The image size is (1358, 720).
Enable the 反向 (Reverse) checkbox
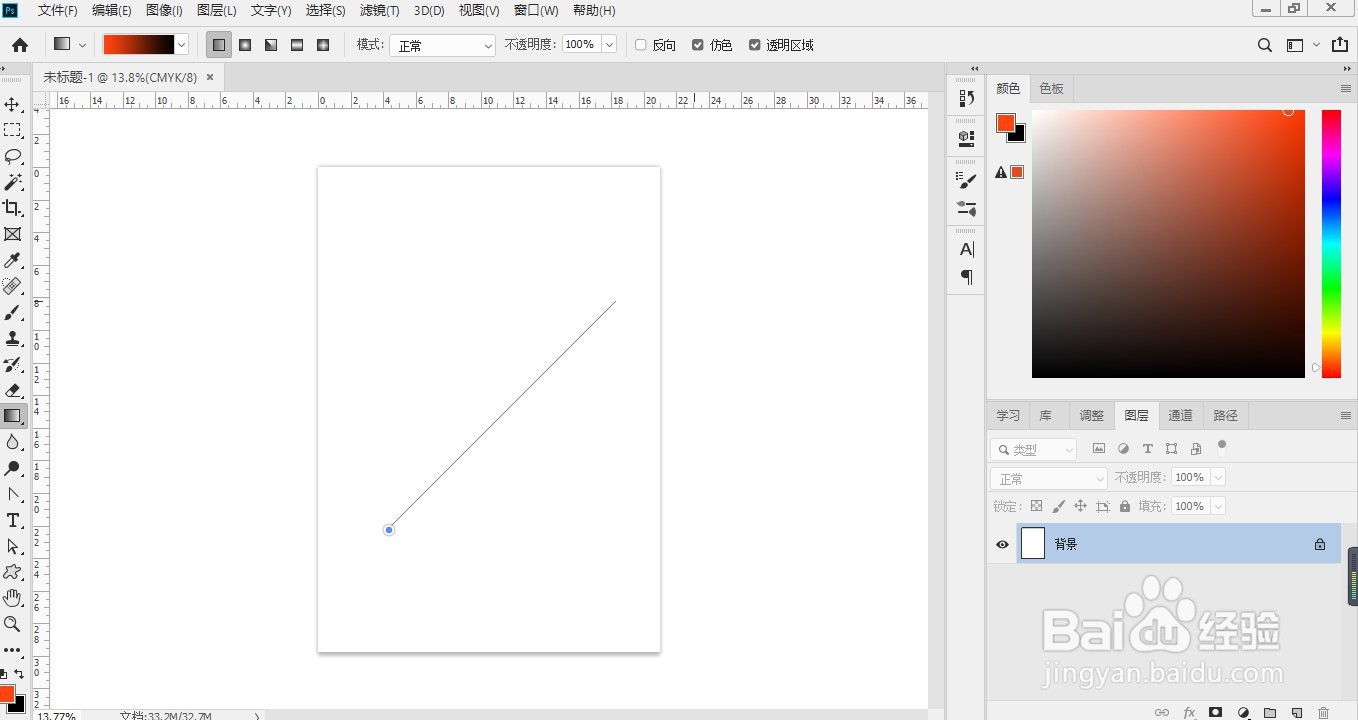click(641, 45)
